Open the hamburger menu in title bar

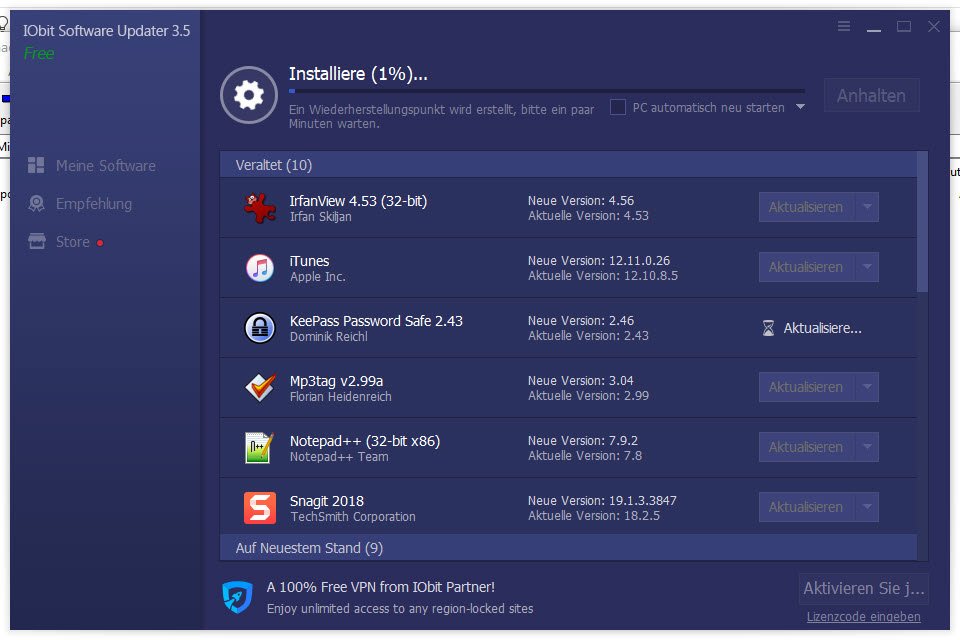[x=844, y=26]
